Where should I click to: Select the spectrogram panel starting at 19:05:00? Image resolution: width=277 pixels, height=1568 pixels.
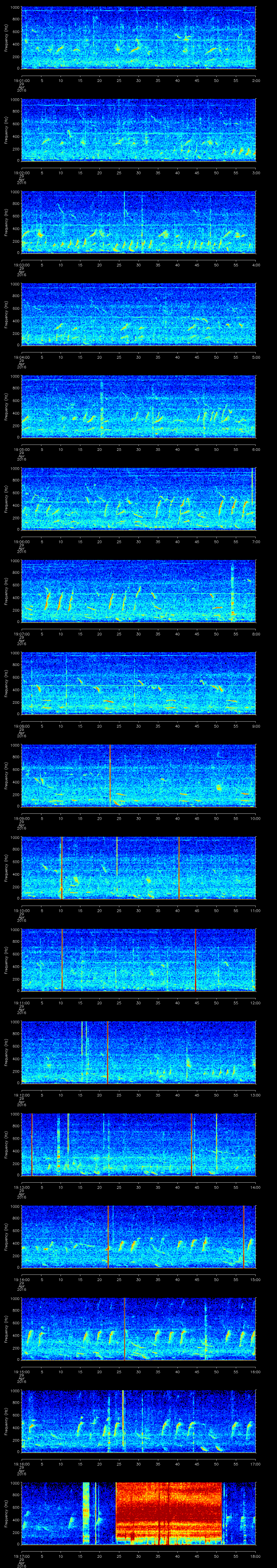(138, 407)
